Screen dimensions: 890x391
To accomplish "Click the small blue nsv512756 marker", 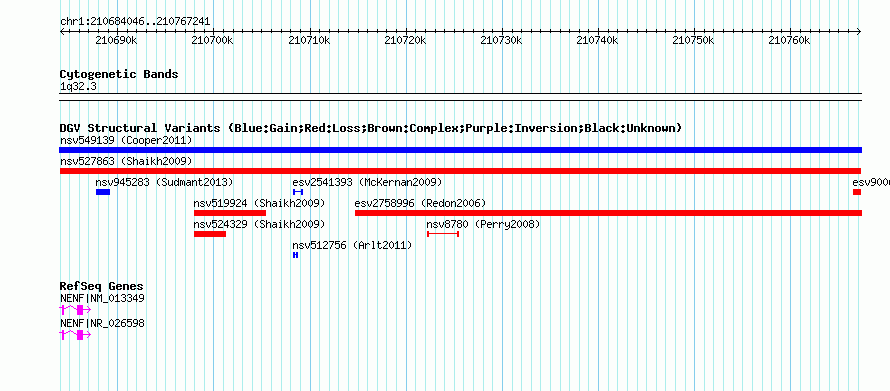I will point(295,255).
